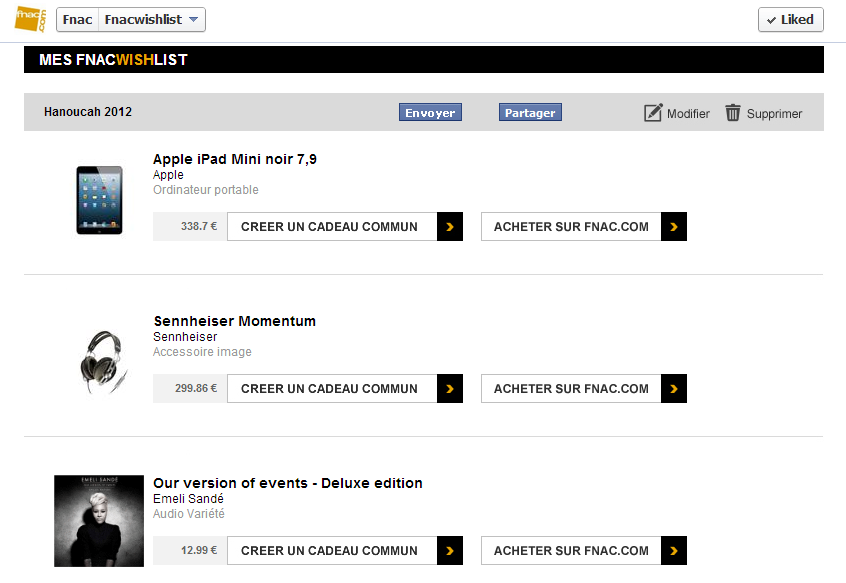Open the Apple iPad Mini product thumbnail

click(99, 200)
